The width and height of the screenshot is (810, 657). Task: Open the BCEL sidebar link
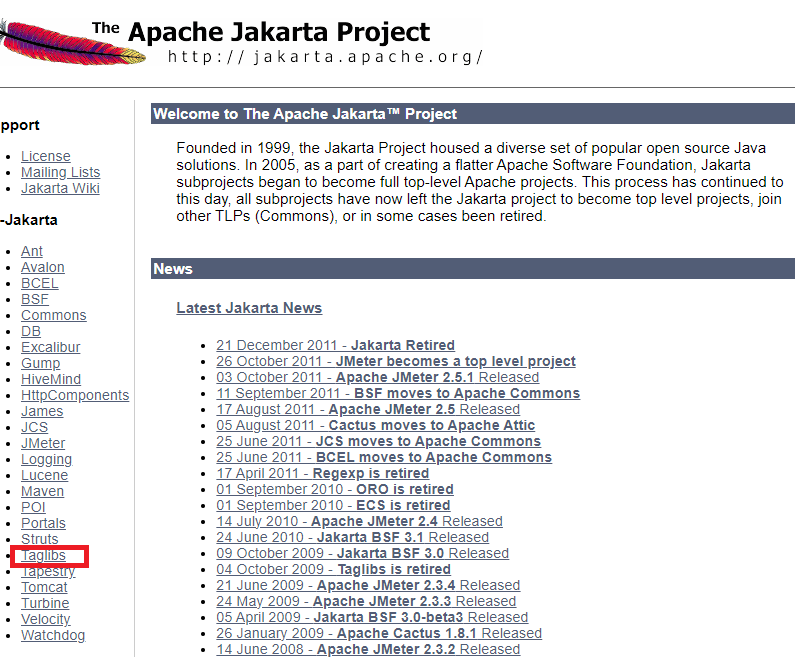(40, 283)
